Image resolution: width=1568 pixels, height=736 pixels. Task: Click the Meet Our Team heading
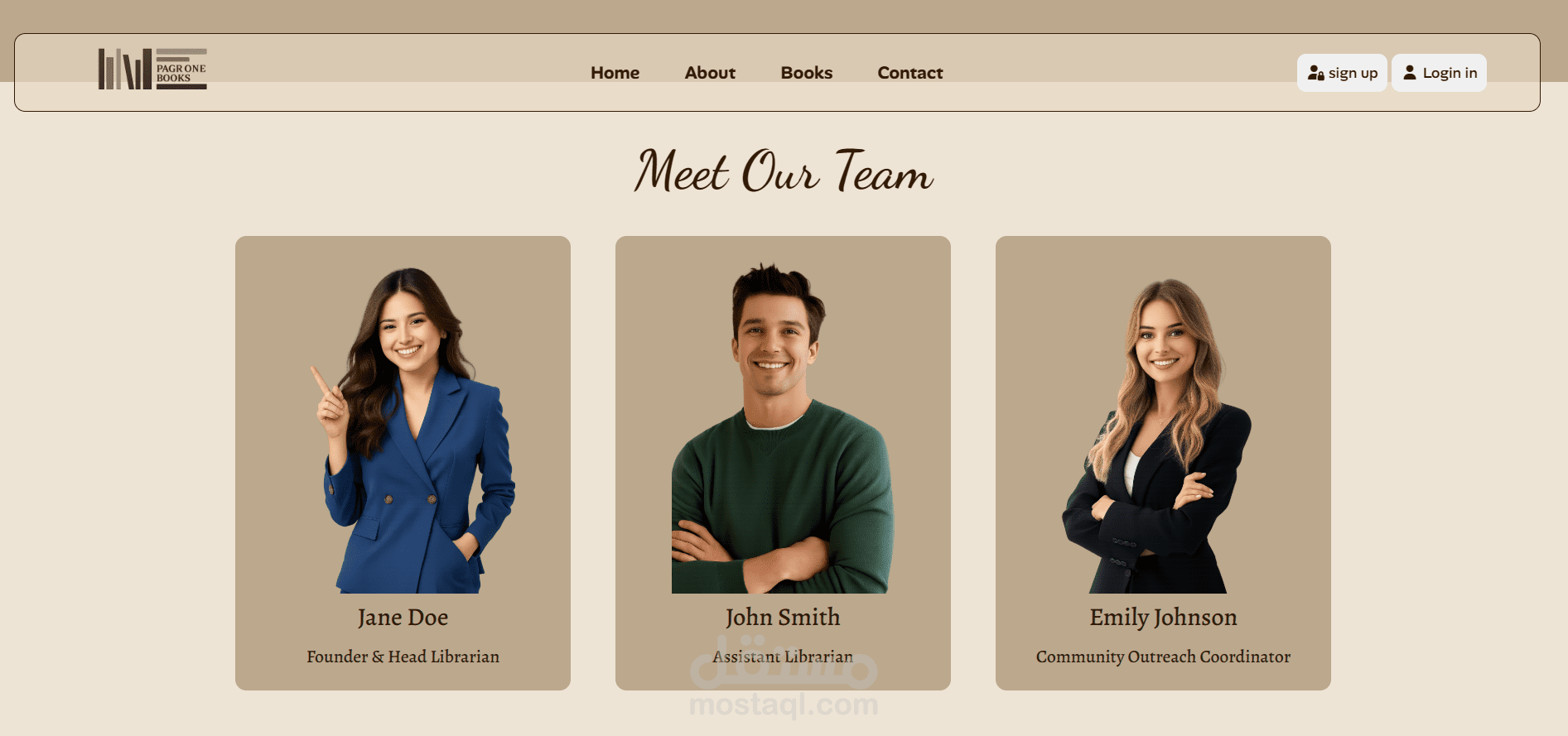coord(784,171)
